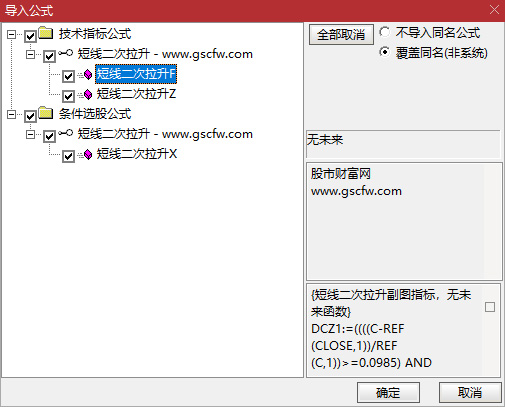Toggle the 短线二次拉升 group checkbox under 条件选股公式

point(49,136)
